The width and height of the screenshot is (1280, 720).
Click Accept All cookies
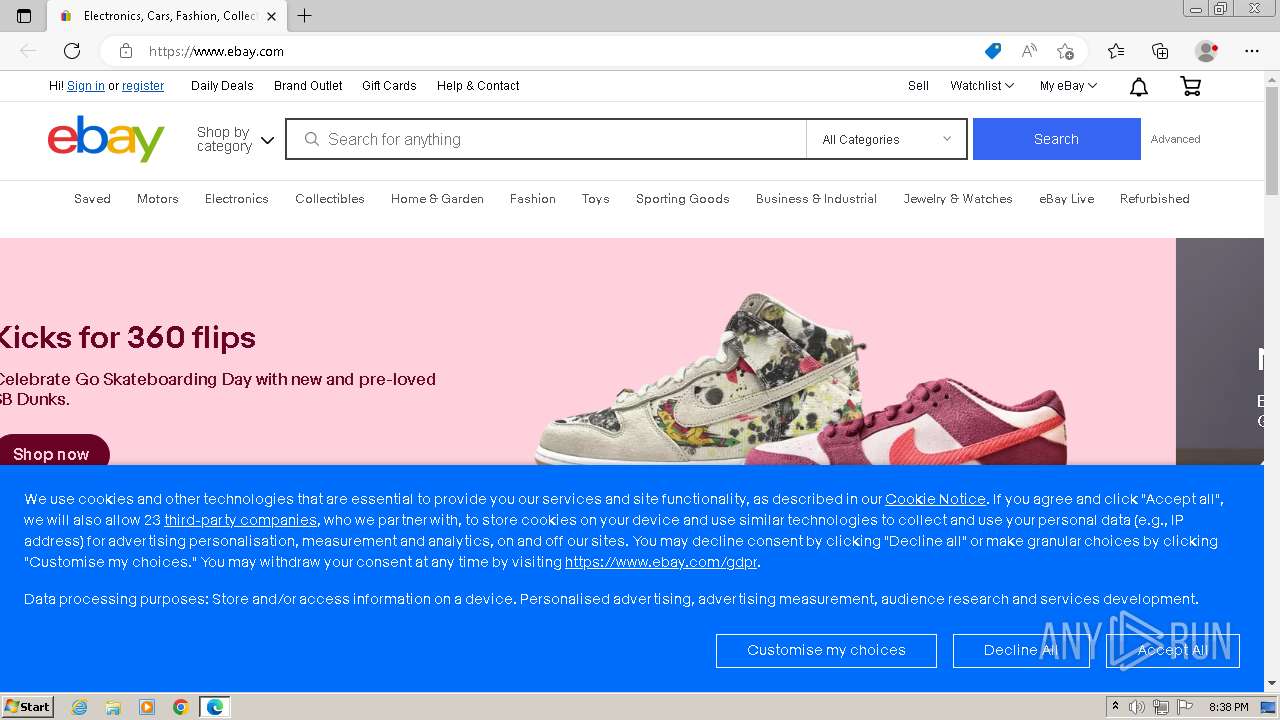point(1173,650)
